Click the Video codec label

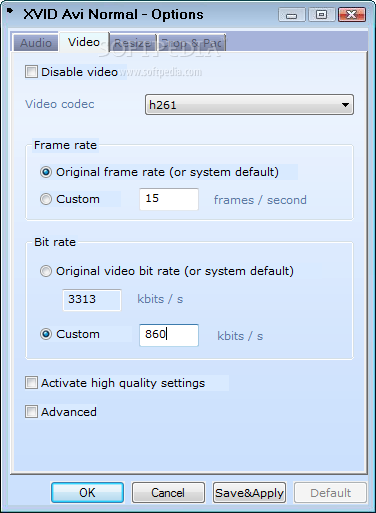pyautogui.click(x=60, y=104)
